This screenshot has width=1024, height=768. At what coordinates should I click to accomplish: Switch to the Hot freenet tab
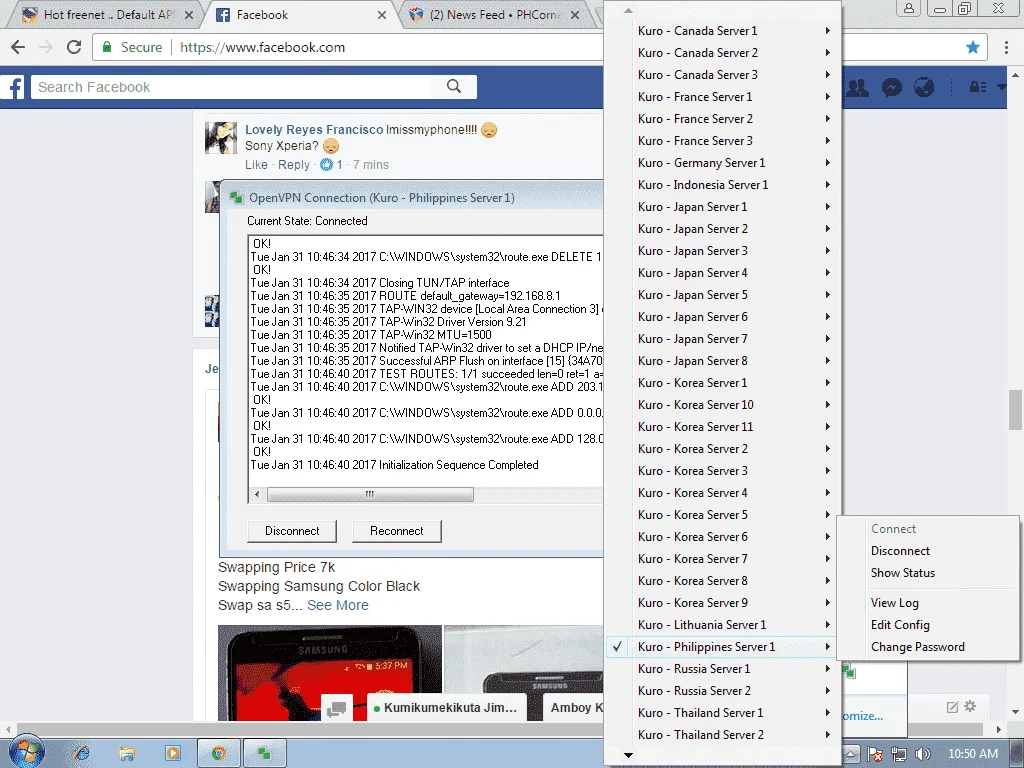104,15
